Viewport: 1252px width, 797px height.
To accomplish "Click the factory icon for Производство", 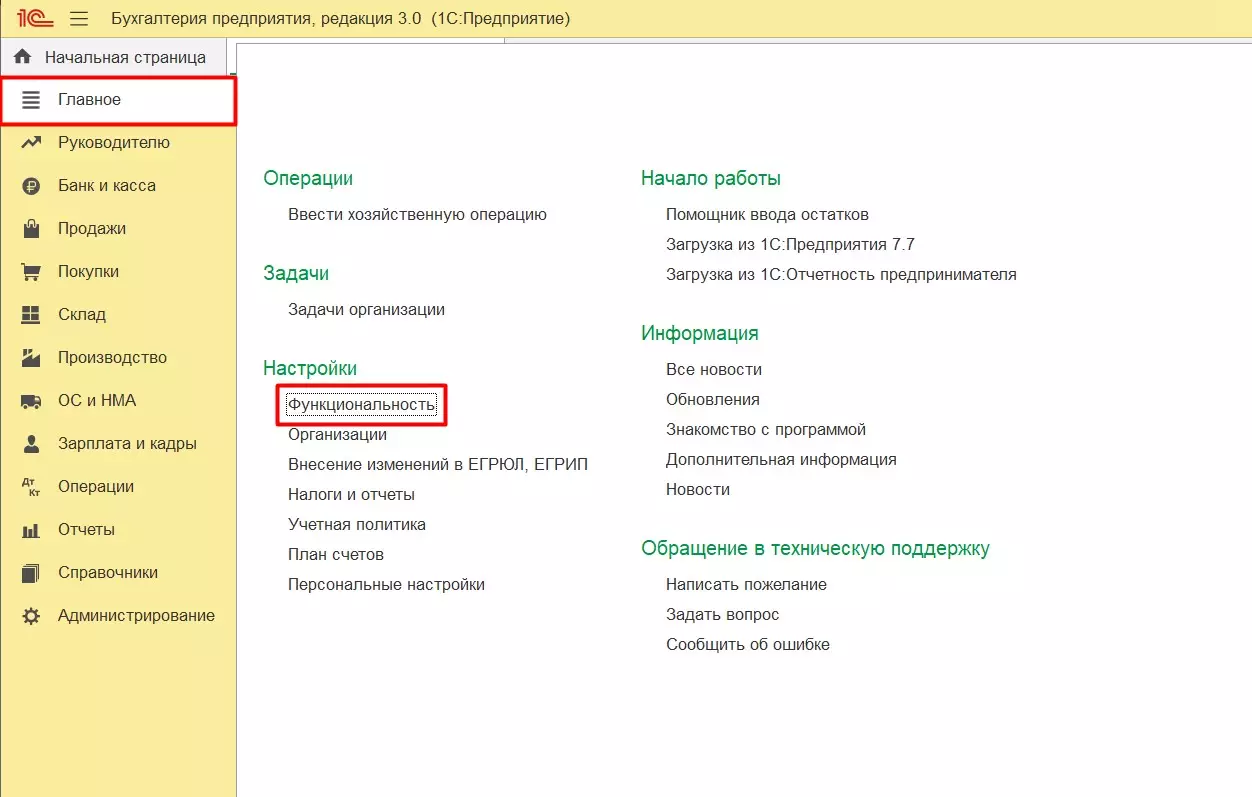I will pos(31,358).
